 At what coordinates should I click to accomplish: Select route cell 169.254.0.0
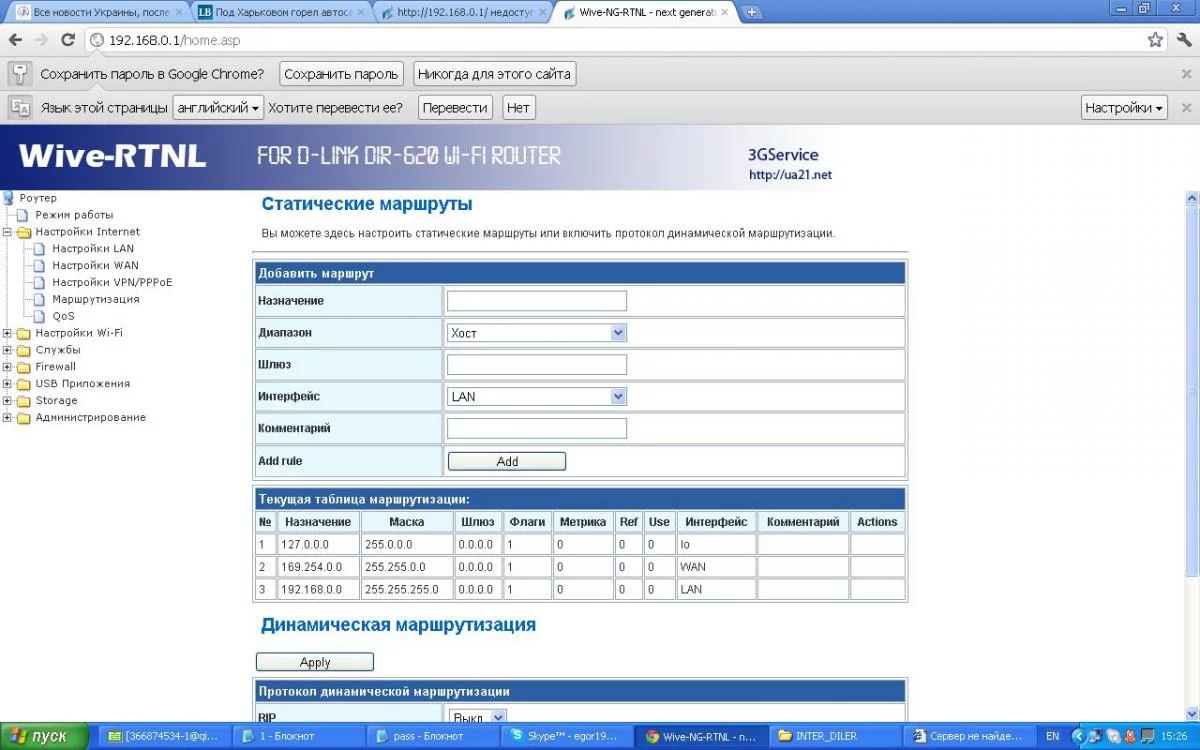tap(317, 567)
